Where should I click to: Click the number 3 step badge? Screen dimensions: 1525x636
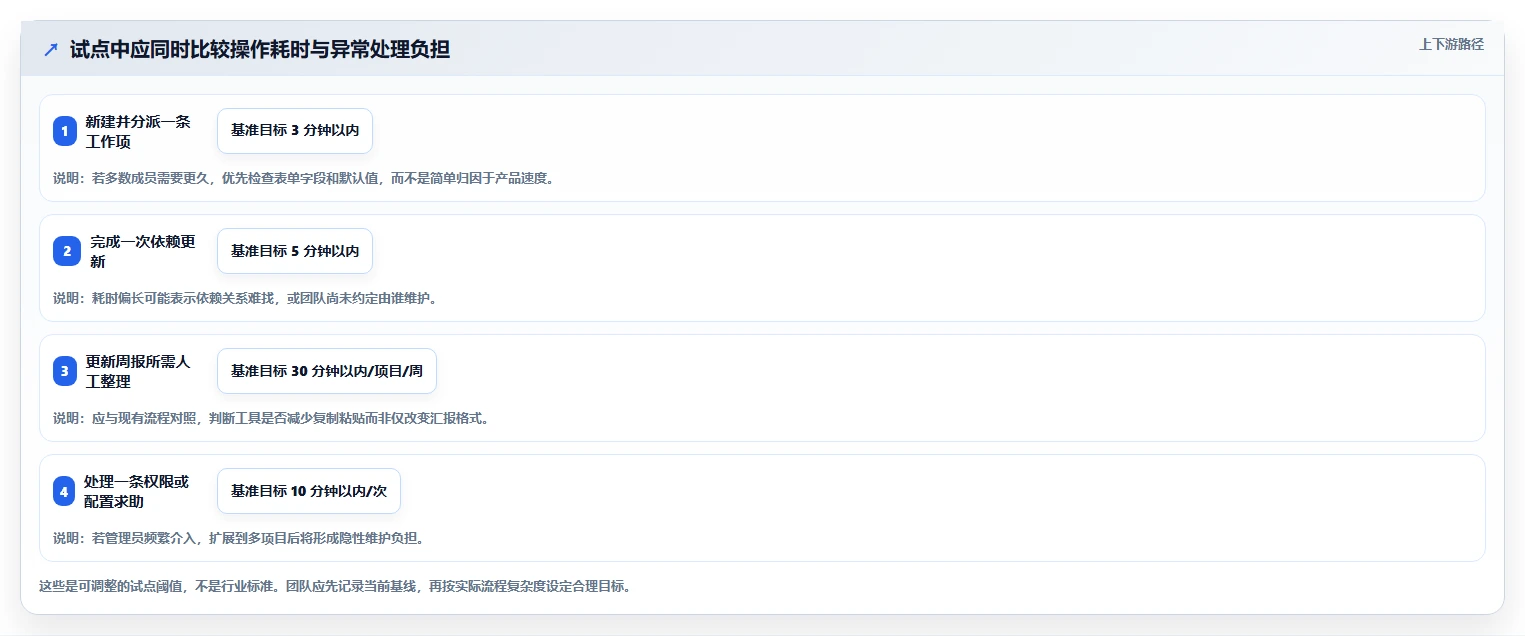pyautogui.click(x=65, y=371)
